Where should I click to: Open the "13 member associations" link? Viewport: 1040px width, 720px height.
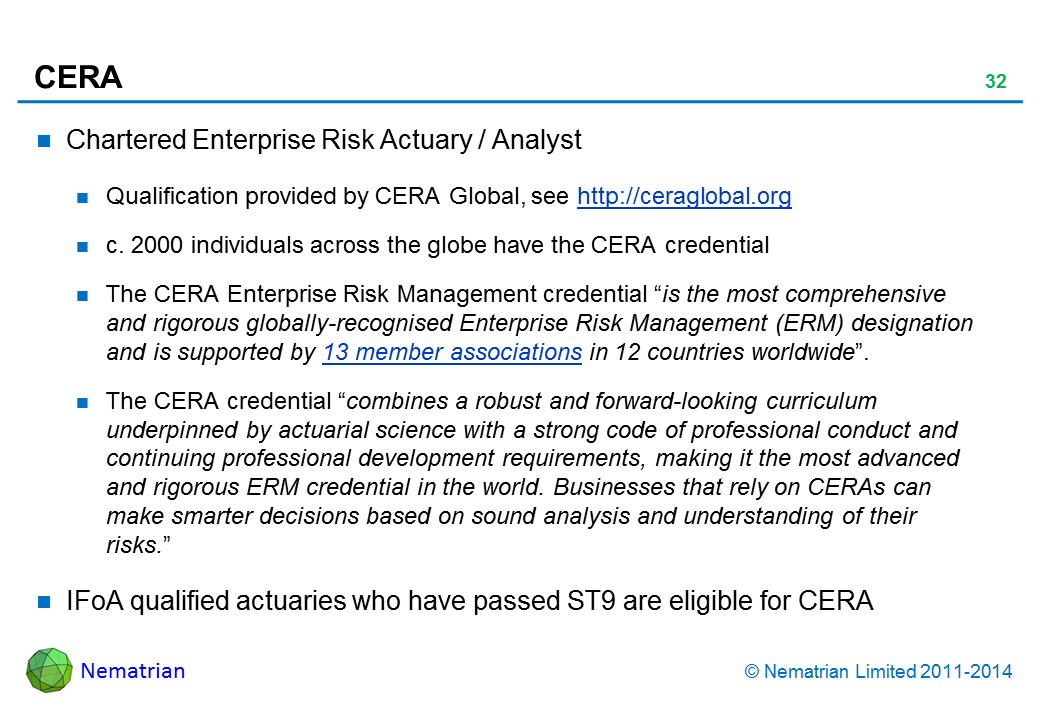[x=453, y=352]
